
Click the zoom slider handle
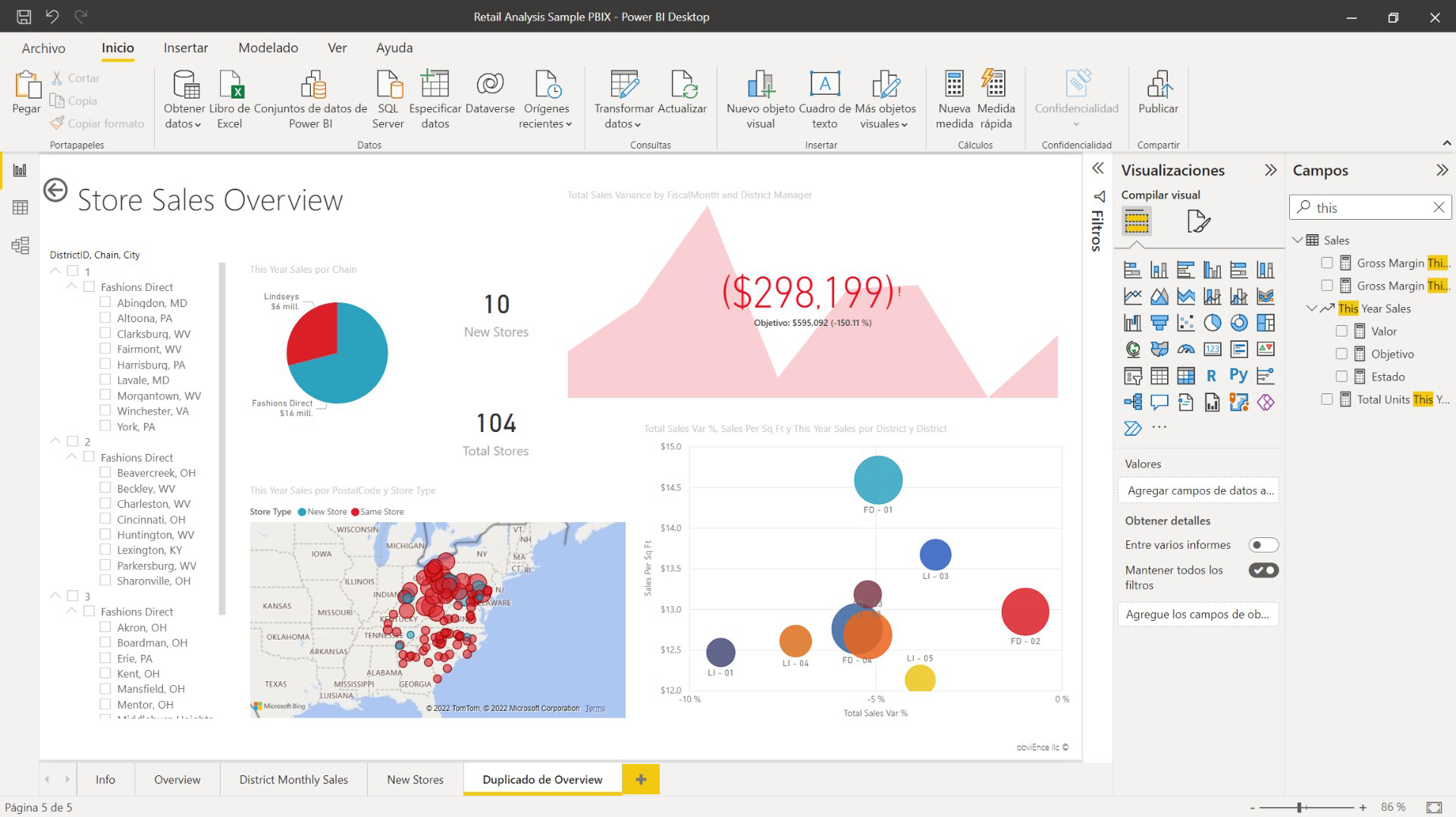pos(1300,807)
